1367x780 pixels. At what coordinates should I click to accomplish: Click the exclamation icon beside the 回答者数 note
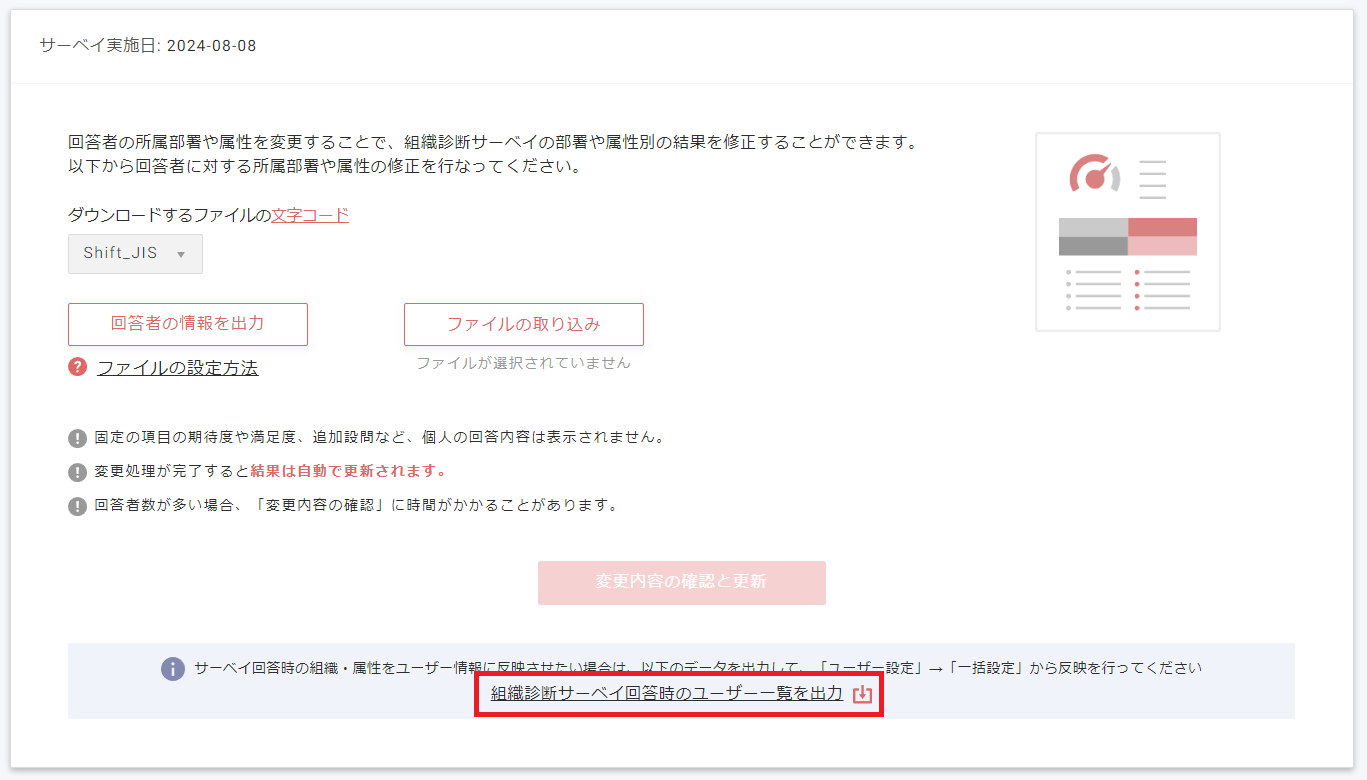[77, 503]
